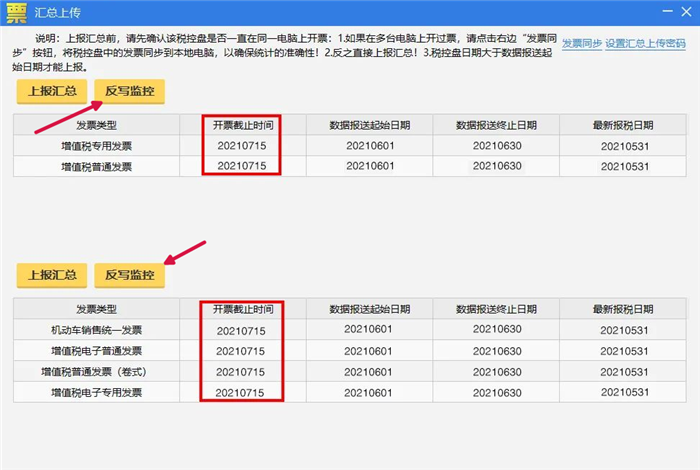Click upper table 发票类型 column header
Image resolution: width=700 pixels, height=470 pixels.
[x=96, y=125]
